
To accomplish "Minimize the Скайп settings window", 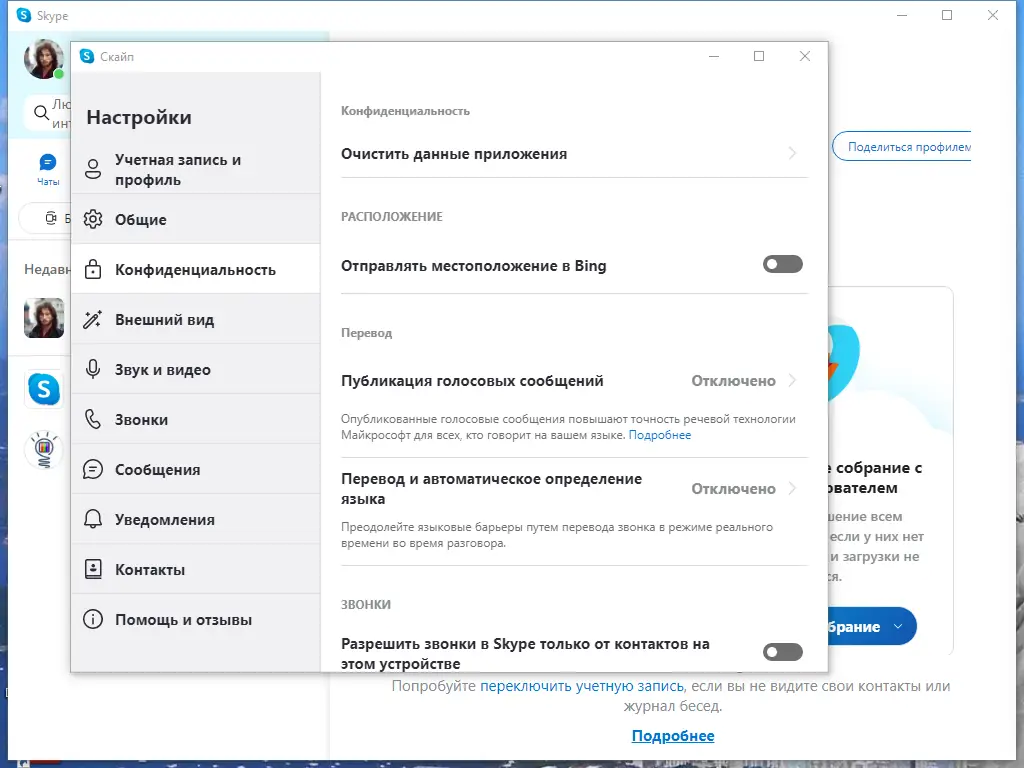I will (x=714, y=56).
